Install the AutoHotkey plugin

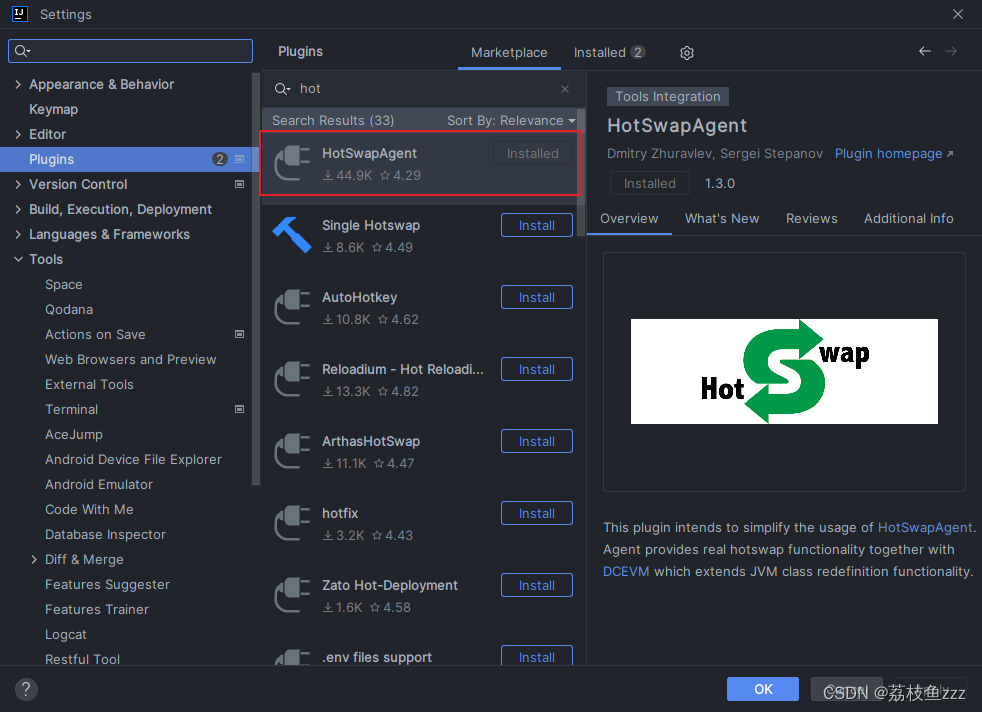[537, 297]
